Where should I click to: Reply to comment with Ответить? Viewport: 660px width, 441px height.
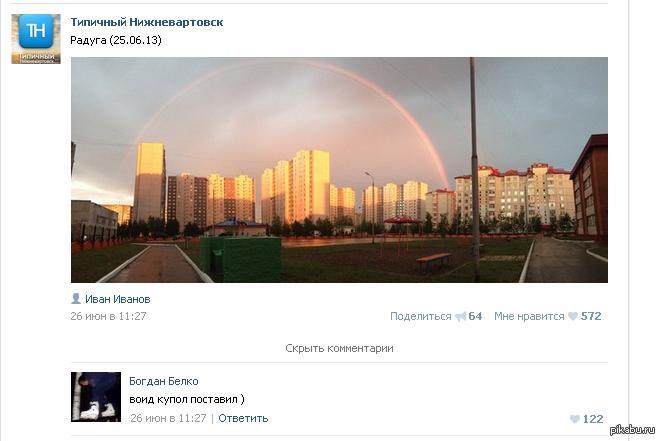(243, 418)
